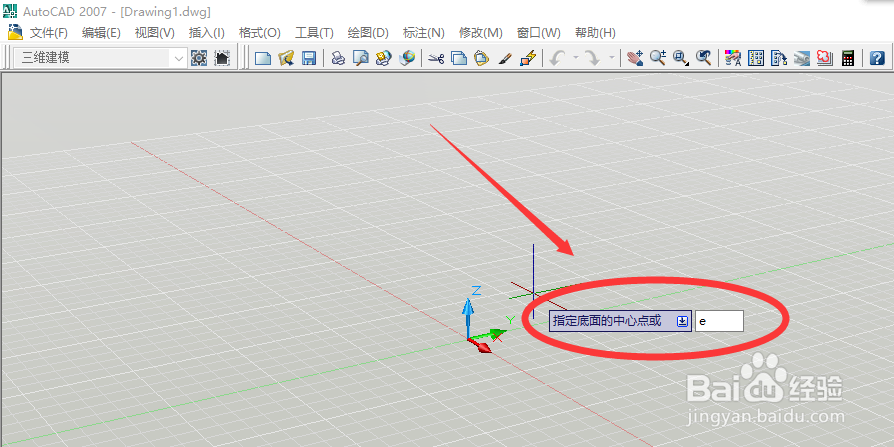Click the UCS axis icon origin
Viewport: 894px width, 447px height.
469,340
